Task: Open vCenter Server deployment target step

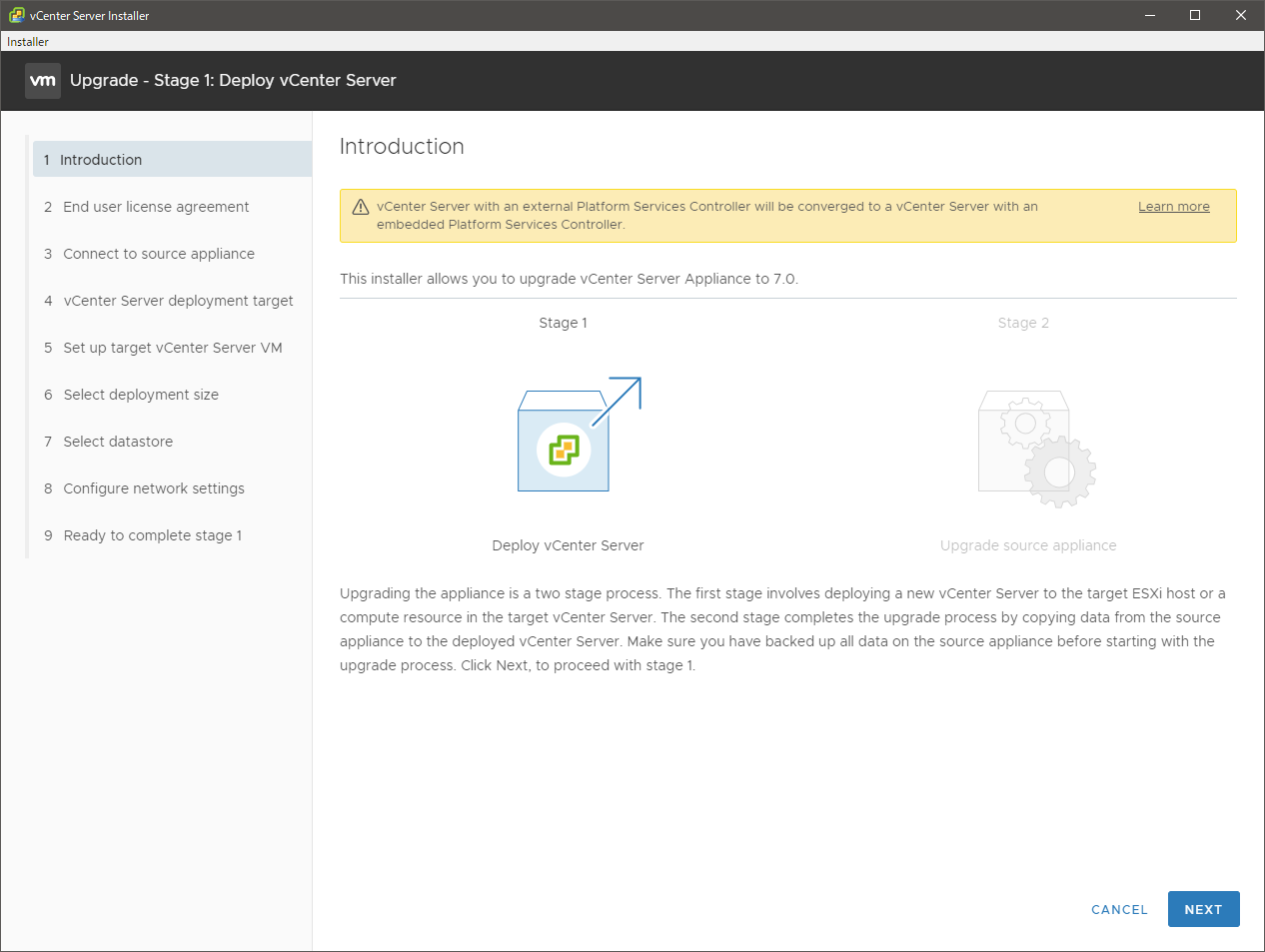Action: (178, 301)
